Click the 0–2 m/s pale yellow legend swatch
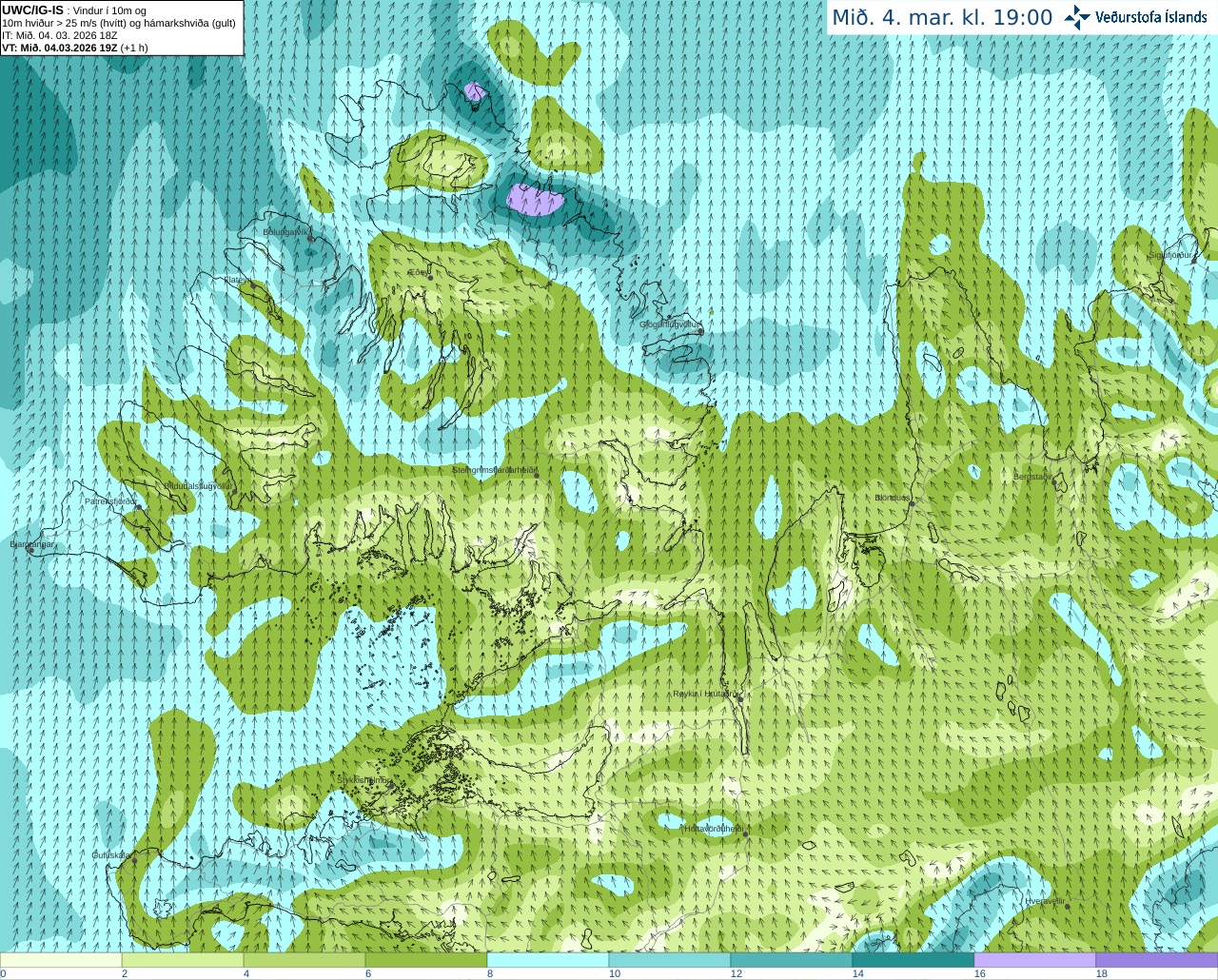1218x980 pixels. coord(61,960)
